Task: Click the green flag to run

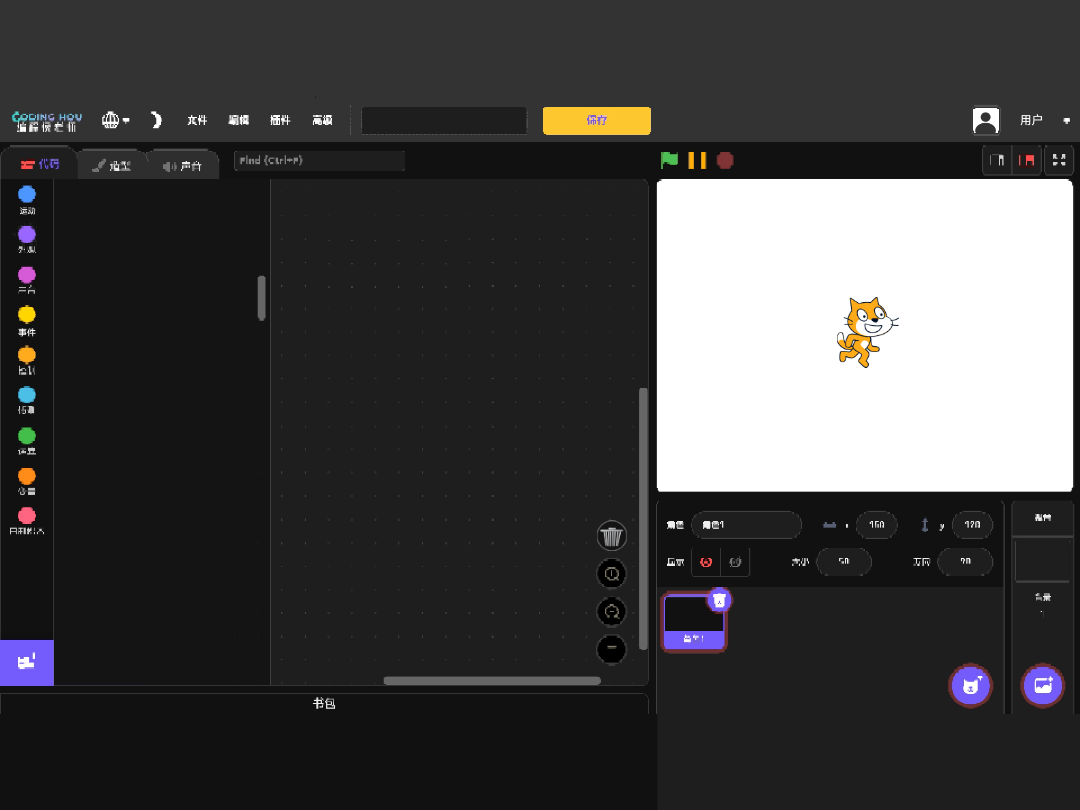Action: point(669,160)
